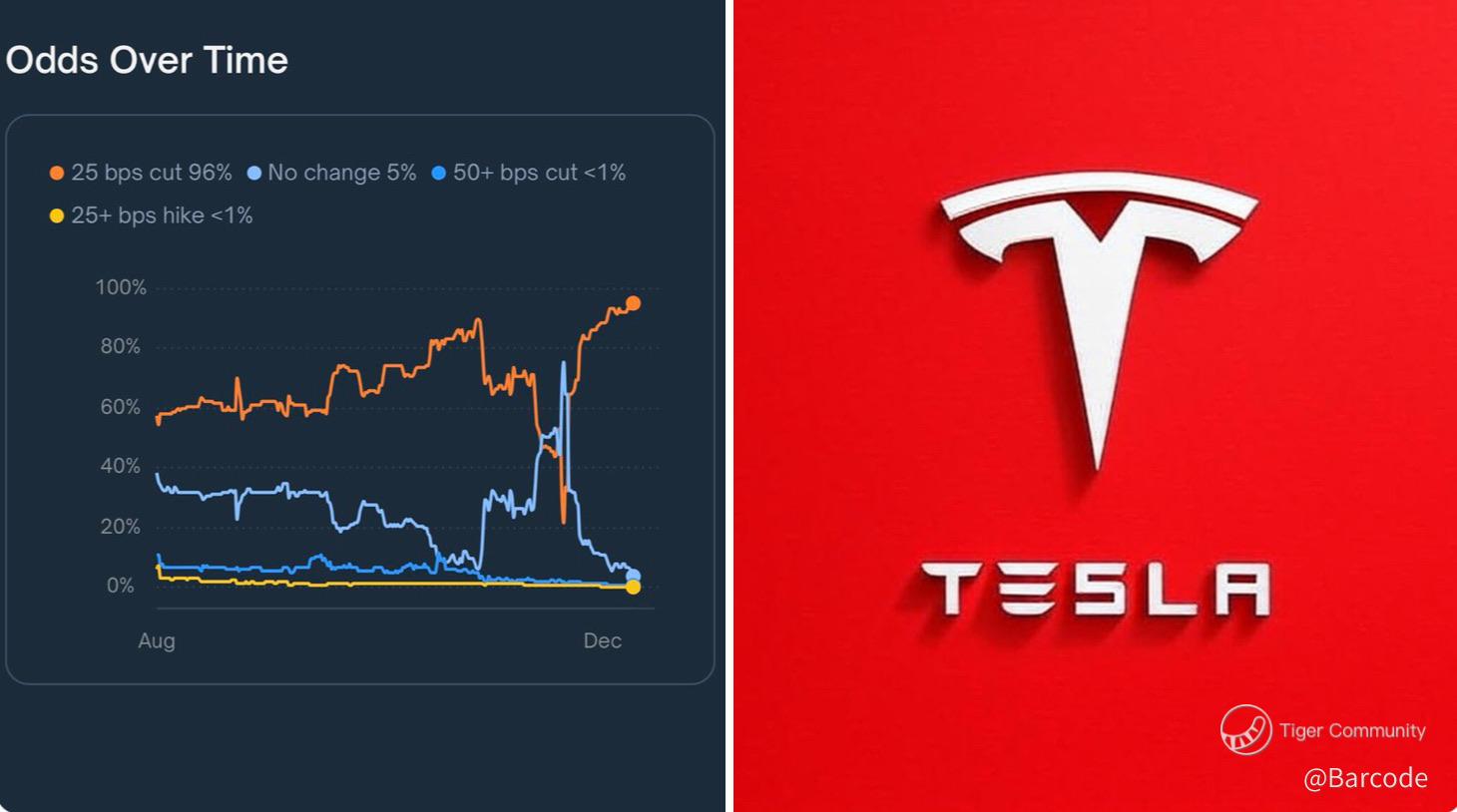Click the light blue No change legend dot
This screenshot has height=812, width=1457.
coord(253,174)
